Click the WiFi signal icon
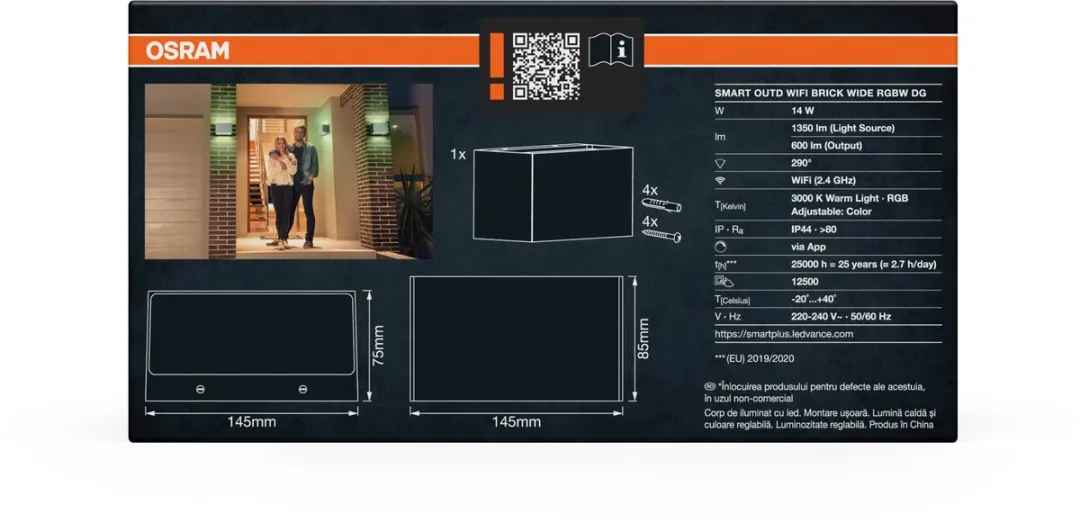This screenshot has height=523, width=1080. [x=720, y=181]
